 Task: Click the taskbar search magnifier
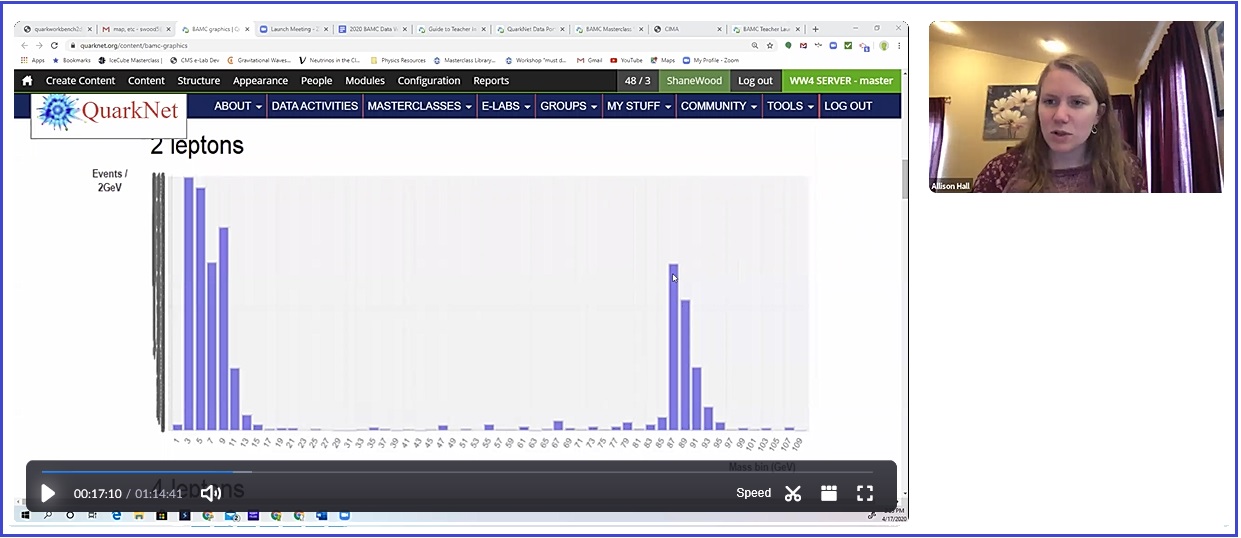click(48, 516)
